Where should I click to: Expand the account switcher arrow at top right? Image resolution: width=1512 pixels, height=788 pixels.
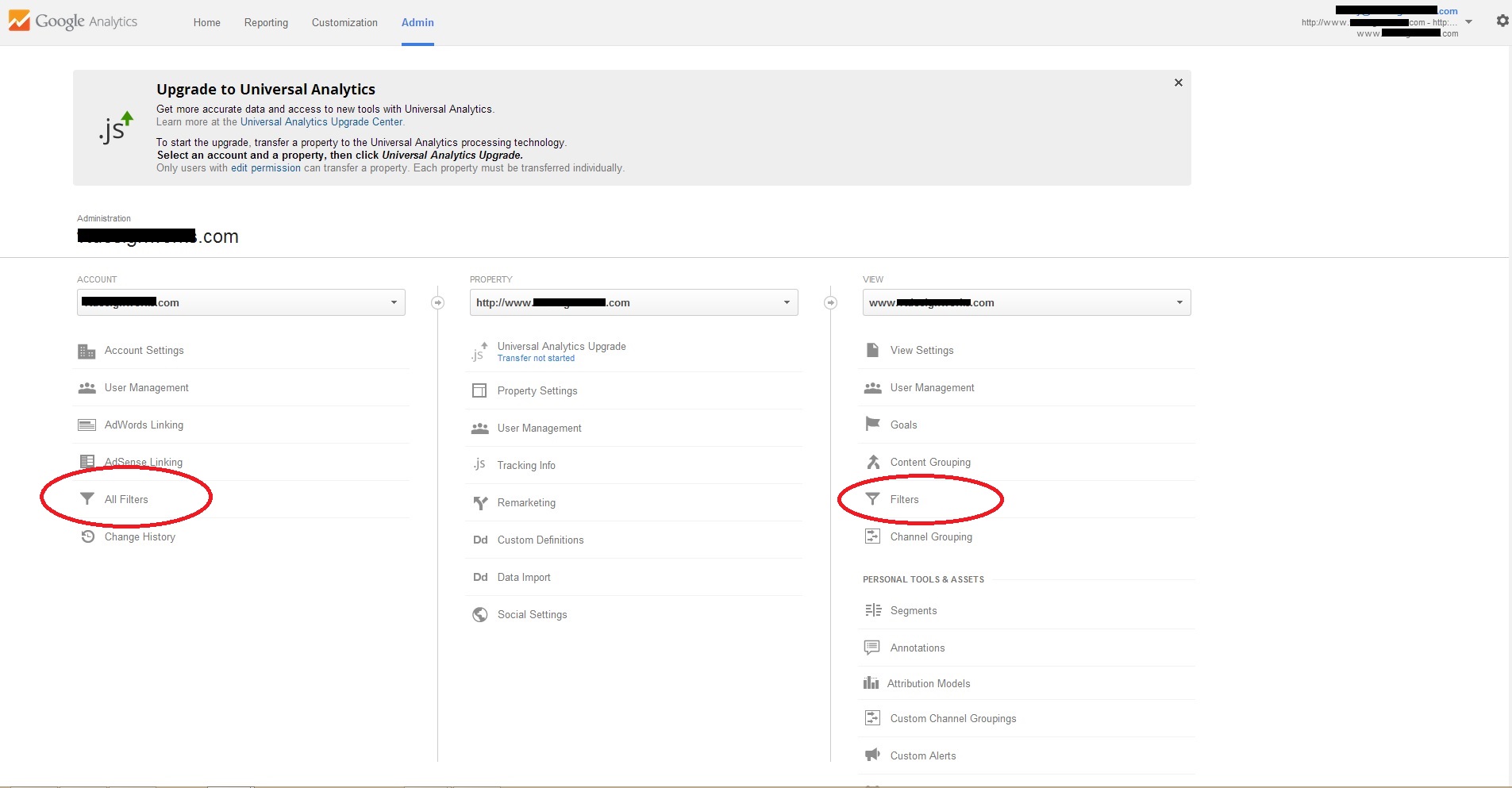(1468, 22)
